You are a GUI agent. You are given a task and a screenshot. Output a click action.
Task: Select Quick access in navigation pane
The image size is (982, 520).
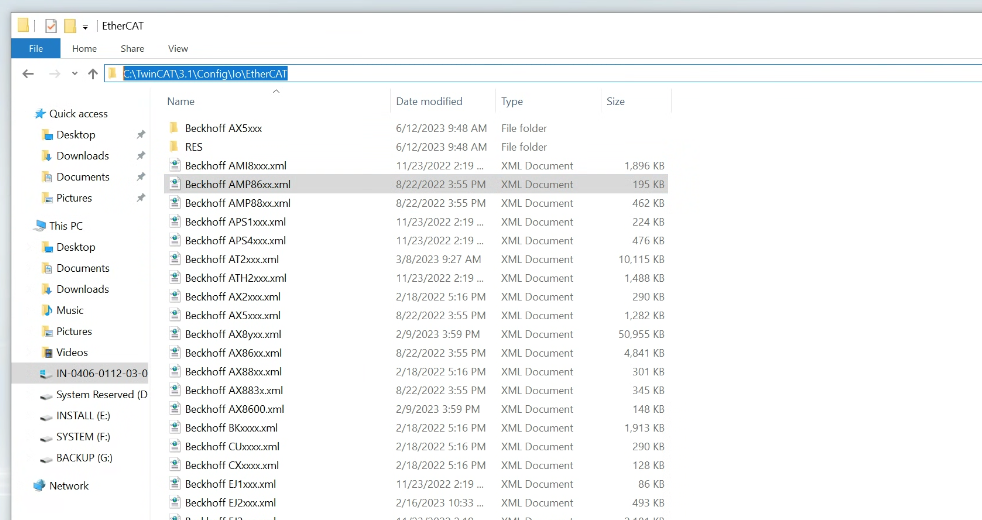point(78,113)
